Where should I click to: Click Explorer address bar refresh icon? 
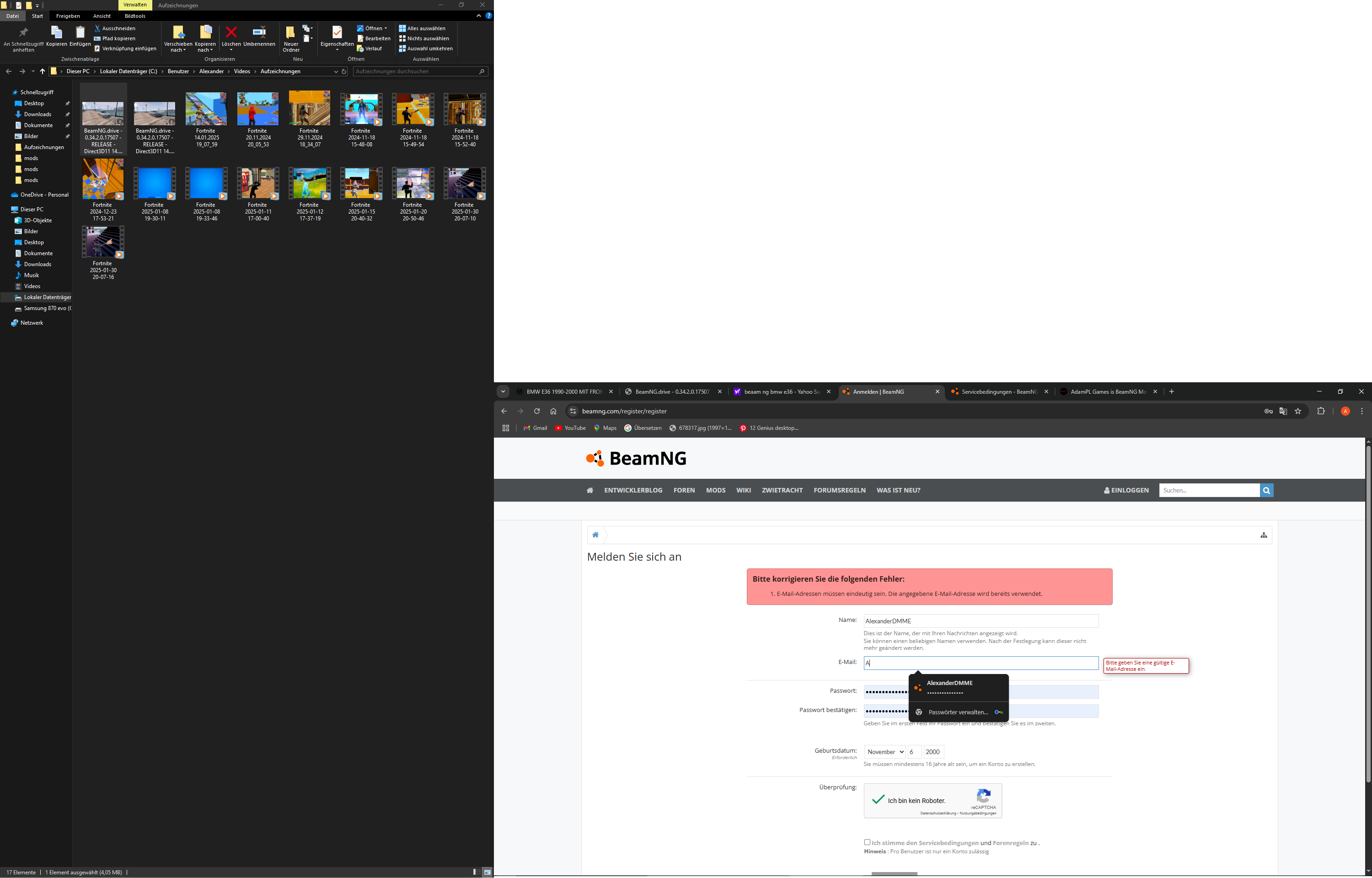pos(344,71)
